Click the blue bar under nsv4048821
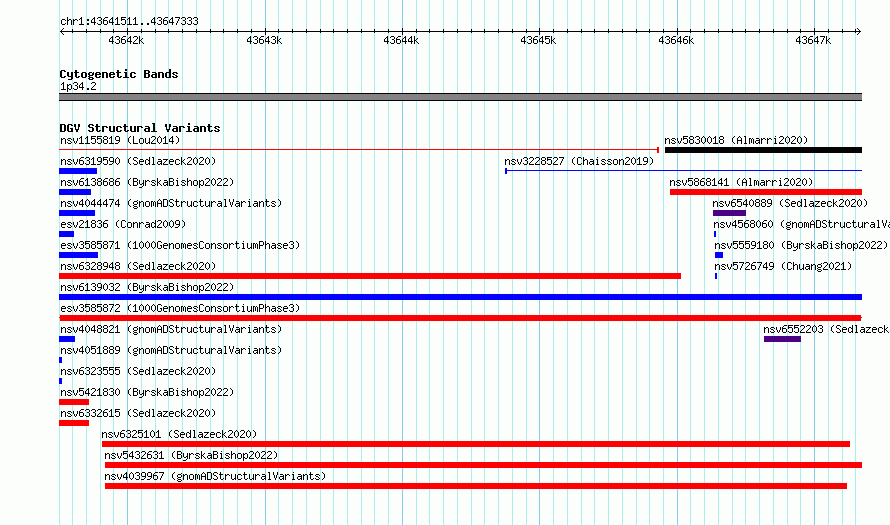Viewport: 890px width, 525px height. tap(67, 339)
